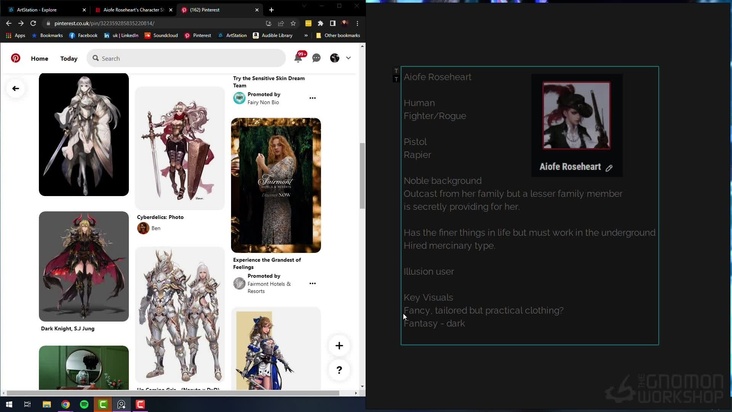The width and height of the screenshot is (732, 412).
Task: Click the Pinterest search field
Action: 186,58
